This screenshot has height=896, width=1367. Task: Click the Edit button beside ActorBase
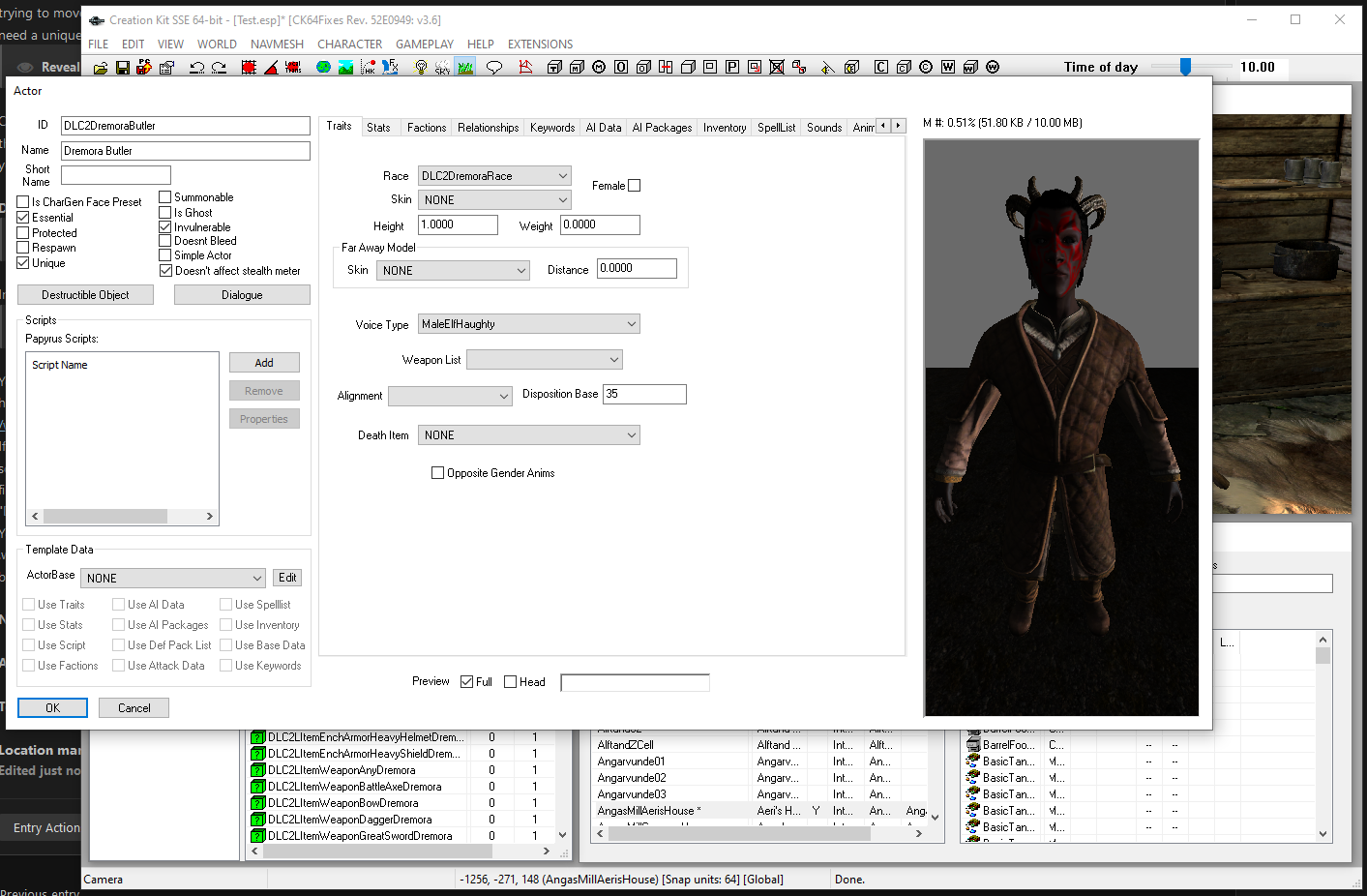(x=287, y=578)
